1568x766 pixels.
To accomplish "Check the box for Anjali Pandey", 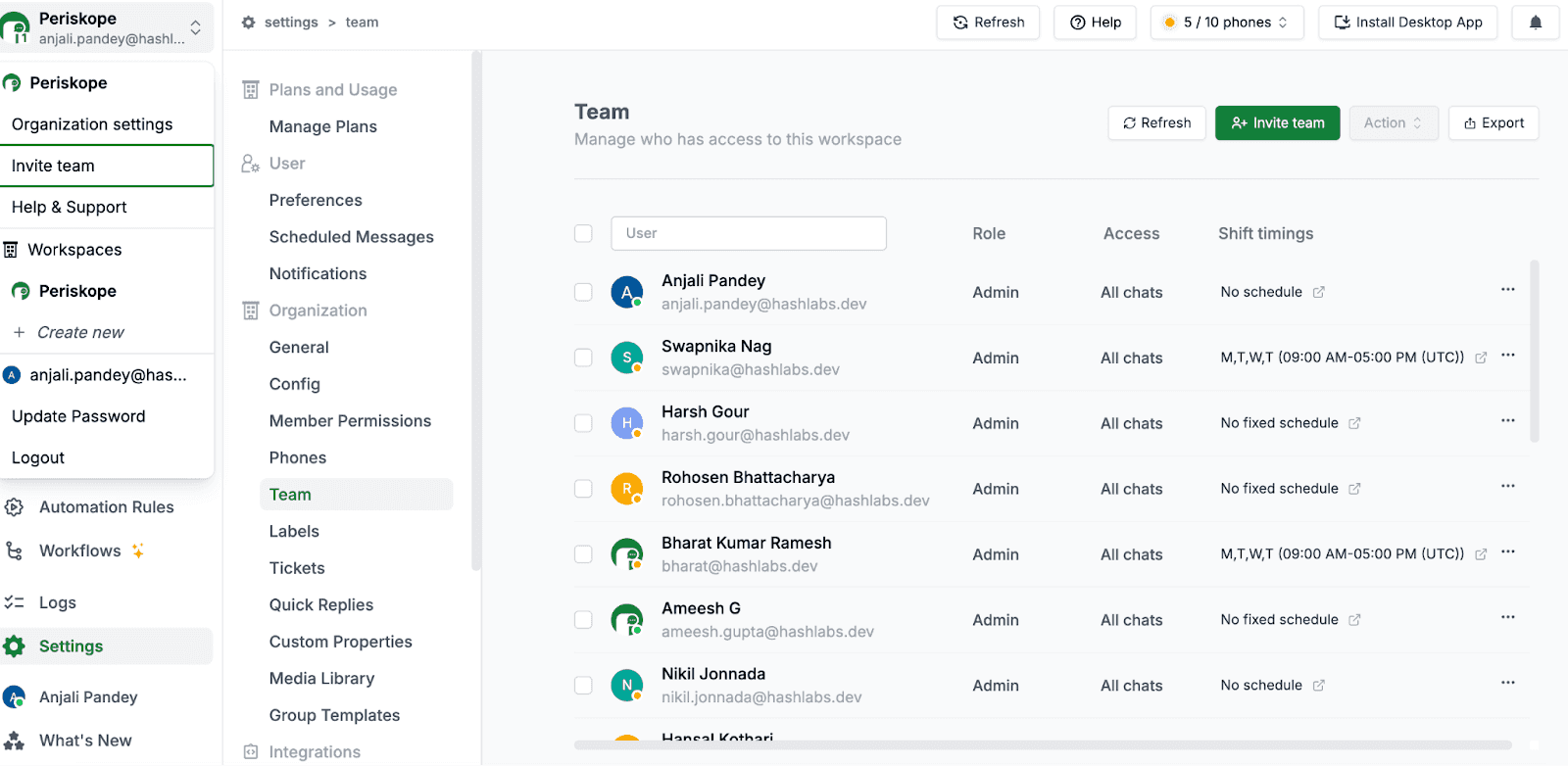I will click(583, 292).
